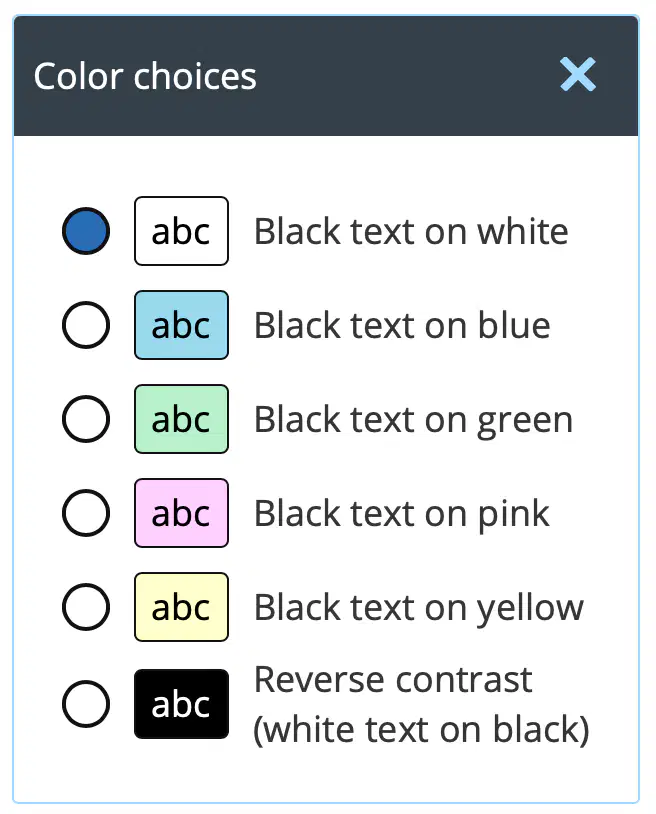Click the pink abc color swatch
Viewport: 656px width, 814px height.
point(181,513)
